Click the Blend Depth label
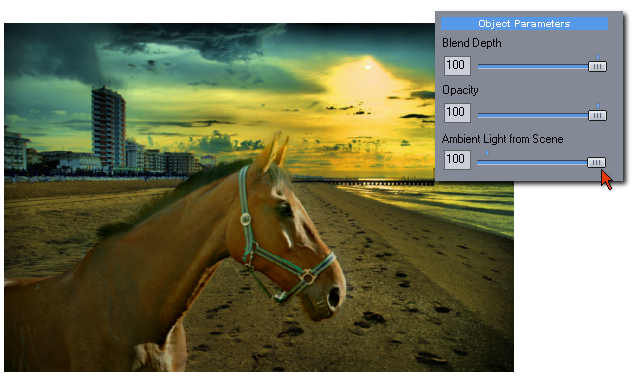Screen dimensions: 640x376 (472, 43)
